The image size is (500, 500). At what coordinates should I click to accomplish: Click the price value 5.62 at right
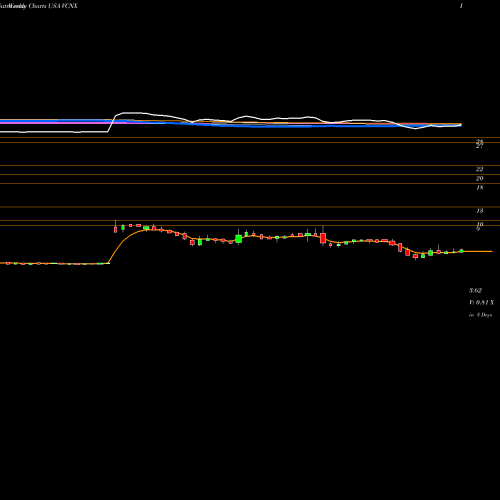475,290
